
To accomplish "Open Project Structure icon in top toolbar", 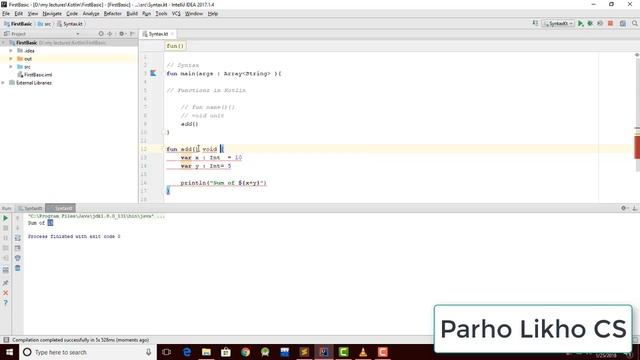I will (x=623, y=24).
